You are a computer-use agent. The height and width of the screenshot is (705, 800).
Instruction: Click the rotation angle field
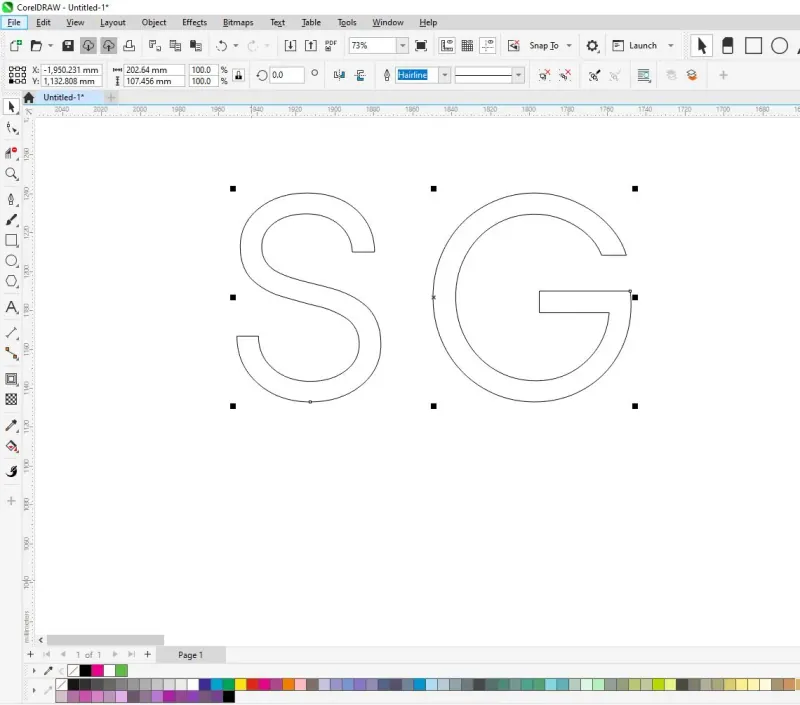point(286,75)
